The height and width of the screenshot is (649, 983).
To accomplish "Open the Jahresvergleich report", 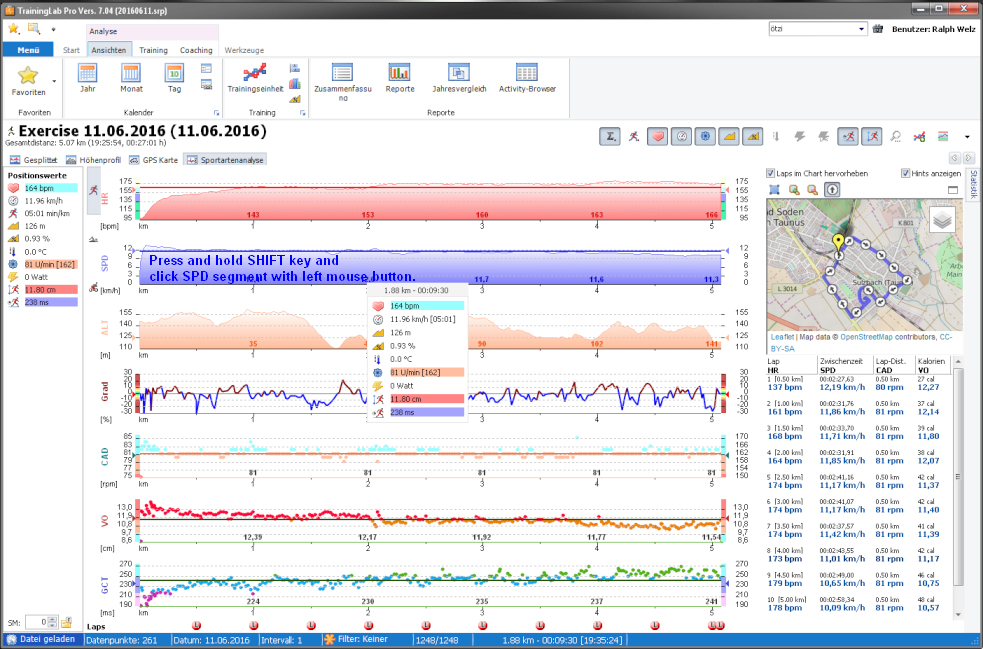I will click(x=459, y=78).
